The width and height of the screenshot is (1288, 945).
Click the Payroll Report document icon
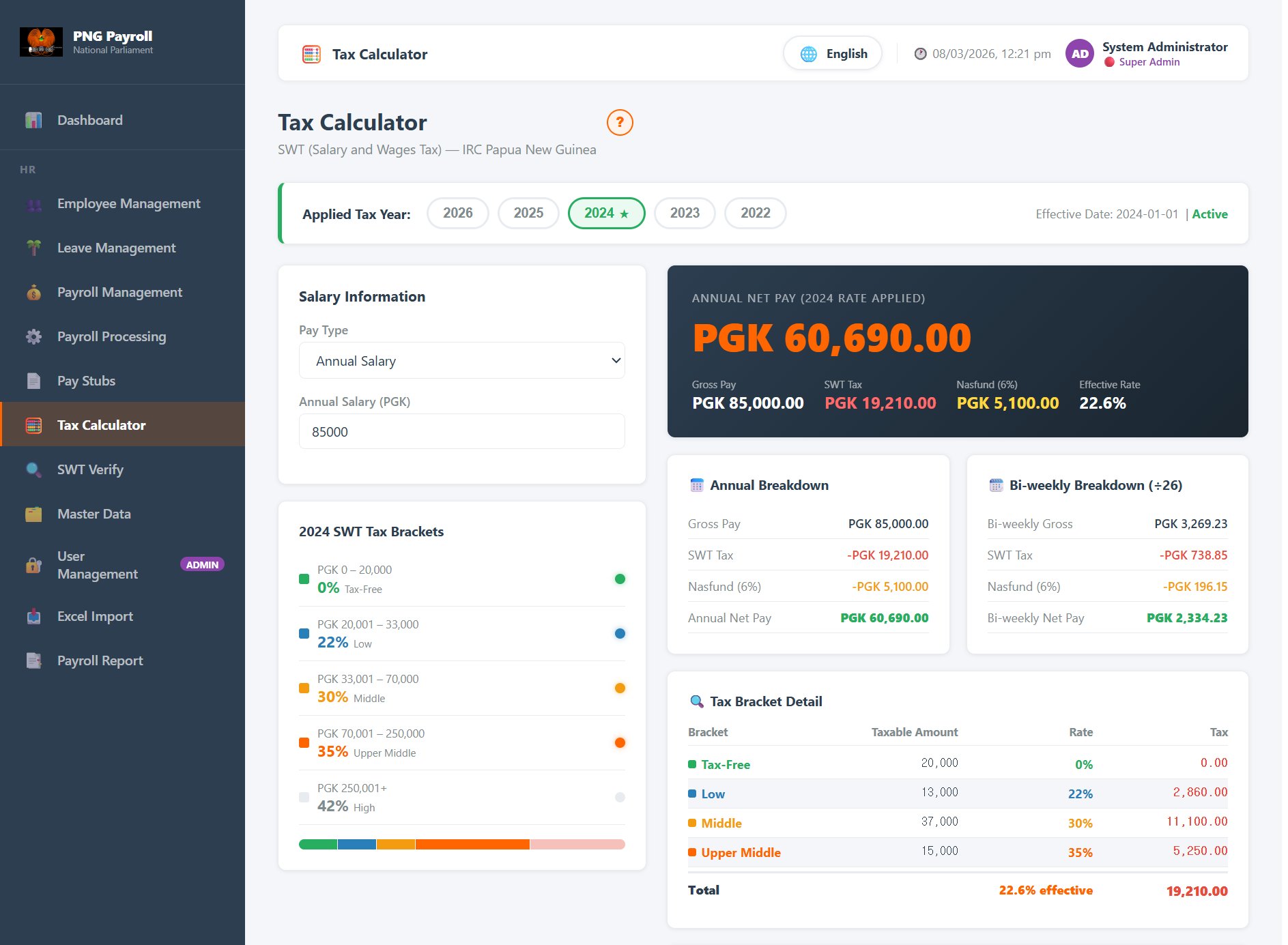point(33,661)
